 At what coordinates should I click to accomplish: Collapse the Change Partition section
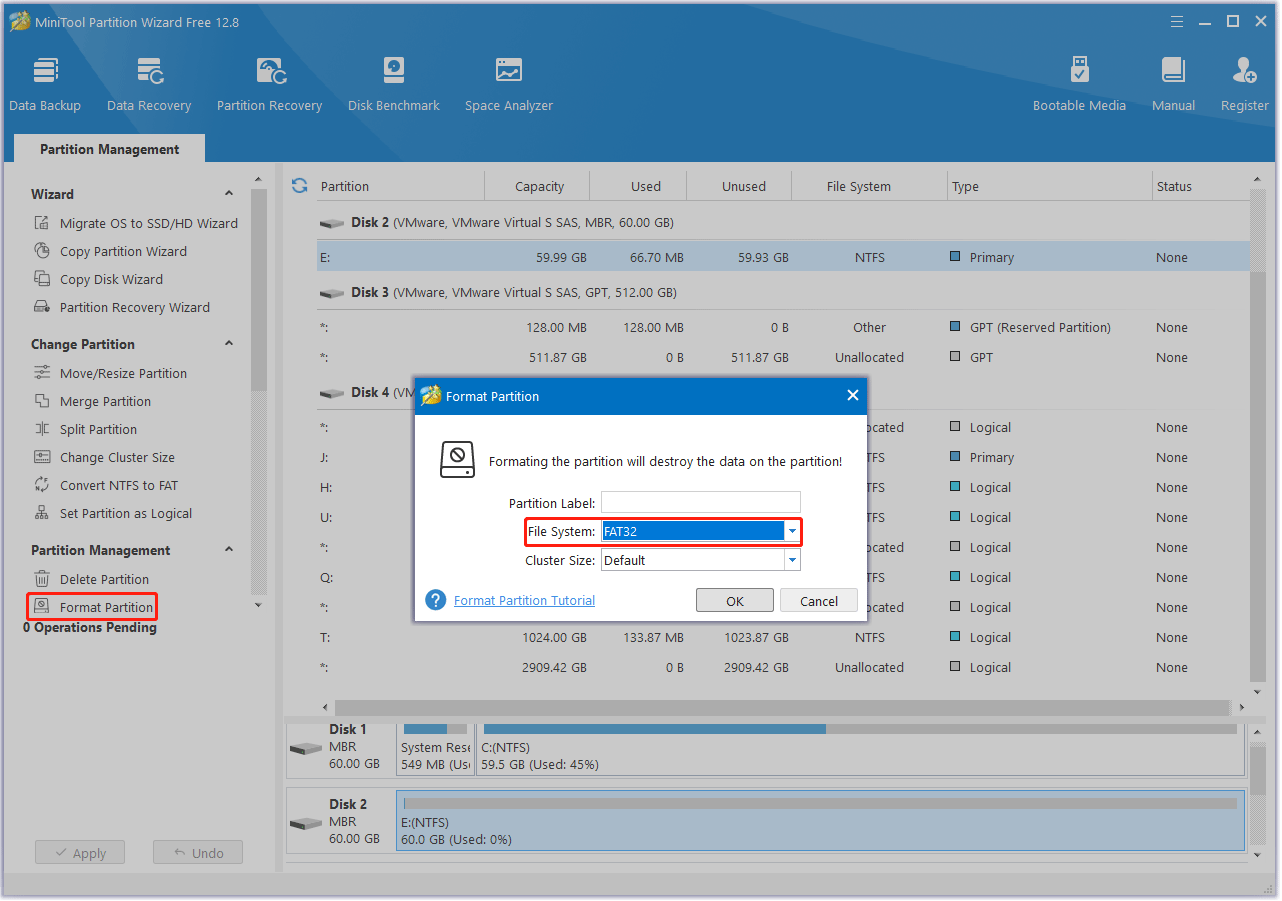pyautogui.click(x=229, y=344)
